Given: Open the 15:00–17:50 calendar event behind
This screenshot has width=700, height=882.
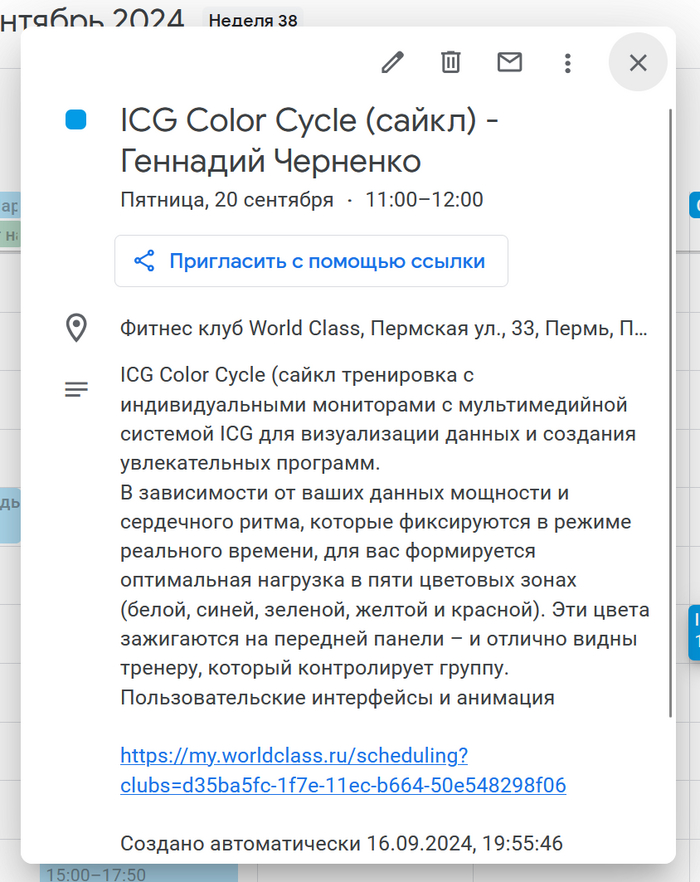Looking at the screenshot, I should click(x=139, y=873).
